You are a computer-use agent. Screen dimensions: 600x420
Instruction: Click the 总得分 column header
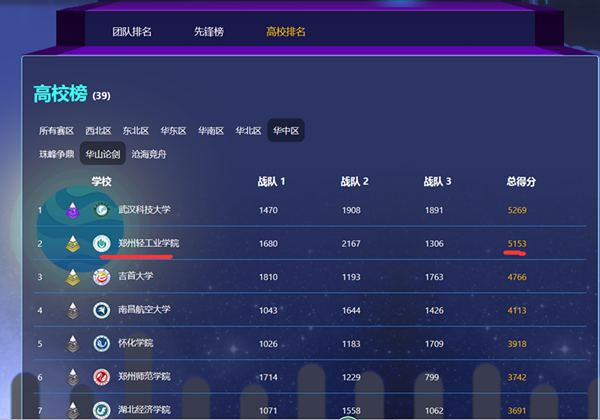521,182
